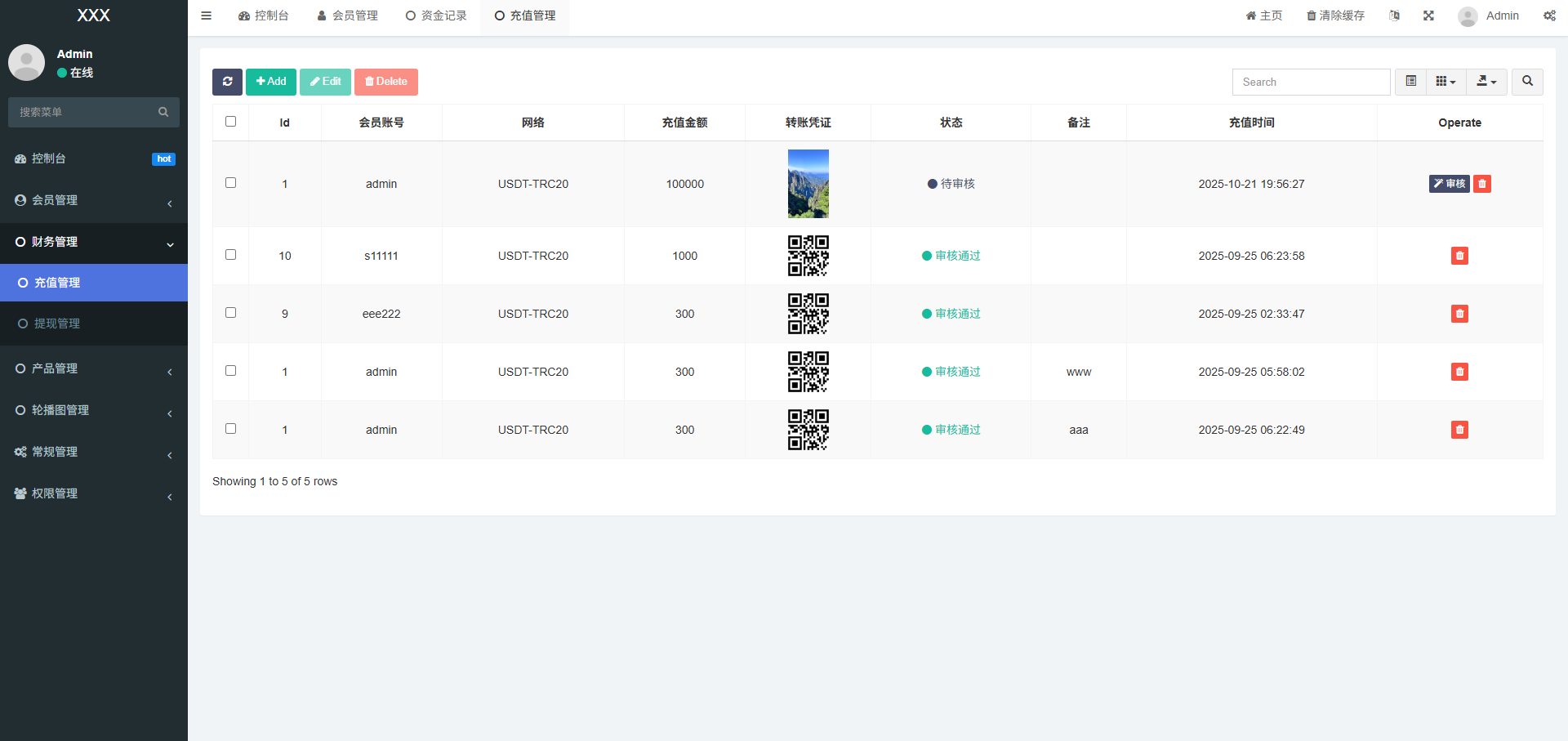Click the green Add button
The height and width of the screenshot is (741, 1568).
click(271, 82)
